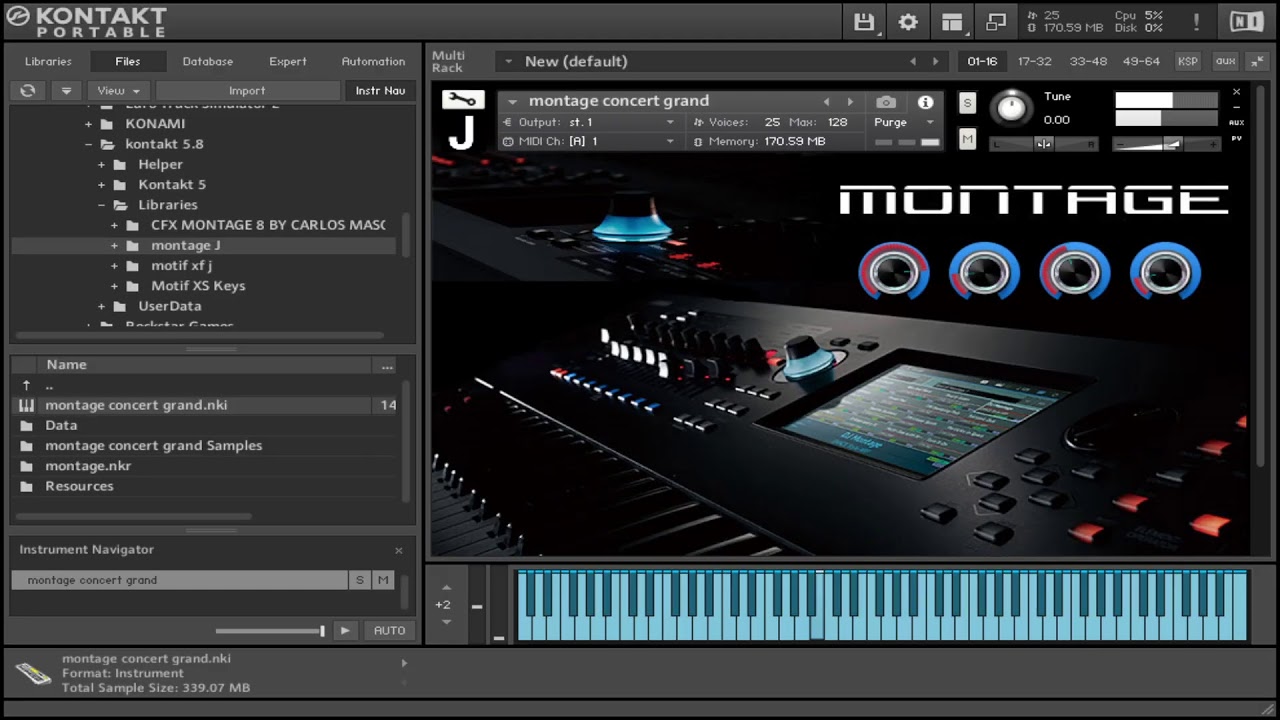The width and height of the screenshot is (1280, 720).
Task: Shift keyboard octave up arrow
Action: pyautogui.click(x=446, y=588)
